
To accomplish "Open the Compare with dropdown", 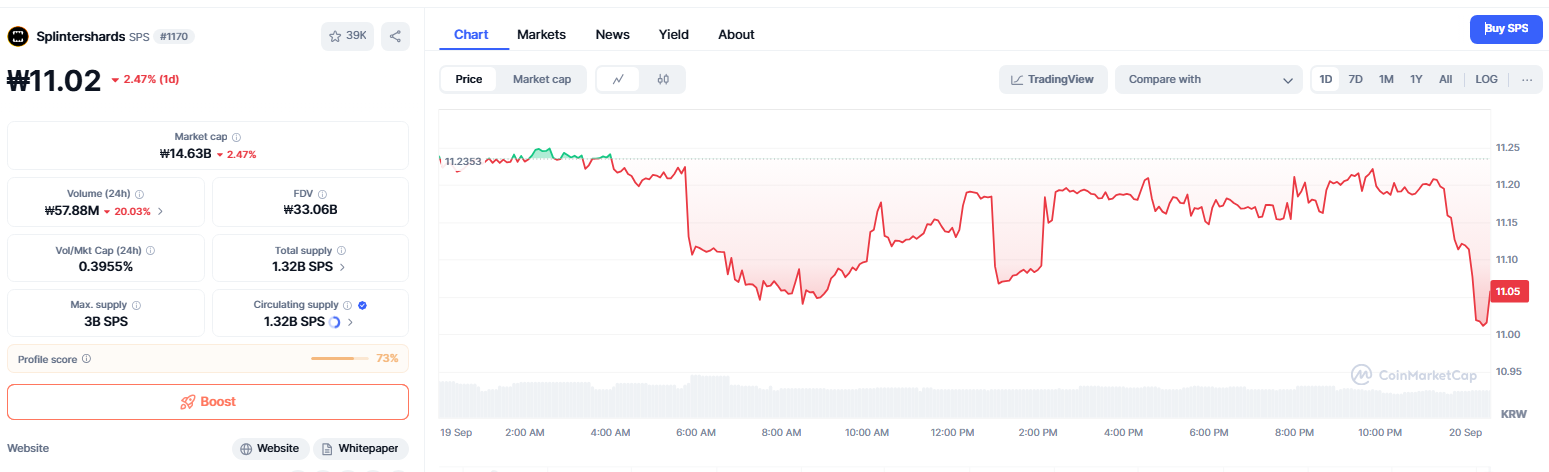I will tap(1209, 79).
